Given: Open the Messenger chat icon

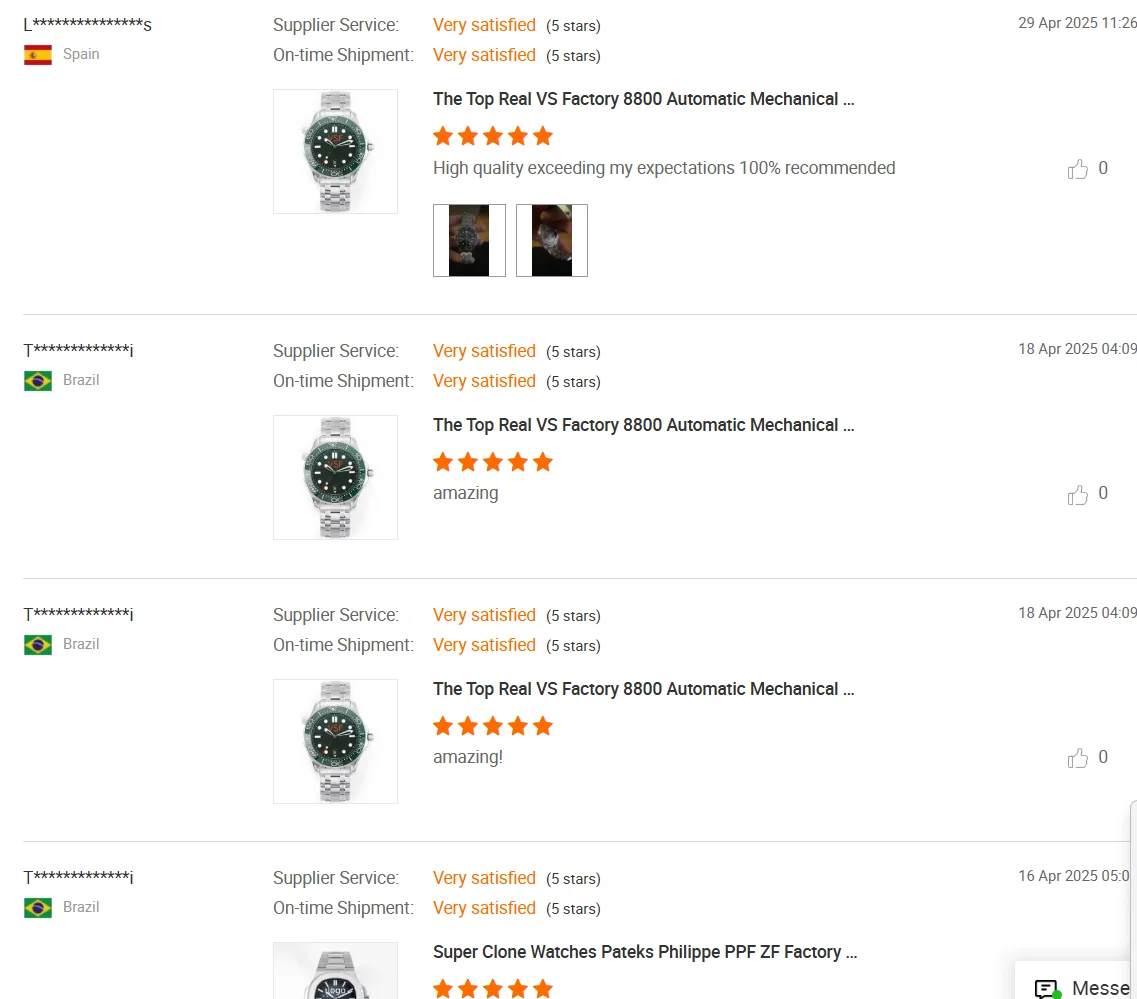Looking at the screenshot, I should pyautogui.click(x=1047, y=988).
